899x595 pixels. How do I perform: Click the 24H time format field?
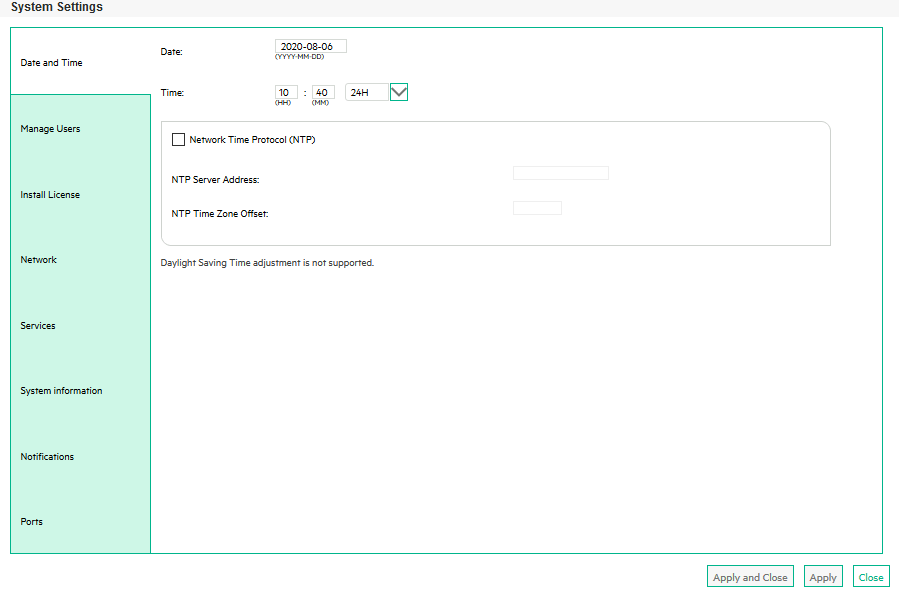pyautogui.click(x=367, y=92)
